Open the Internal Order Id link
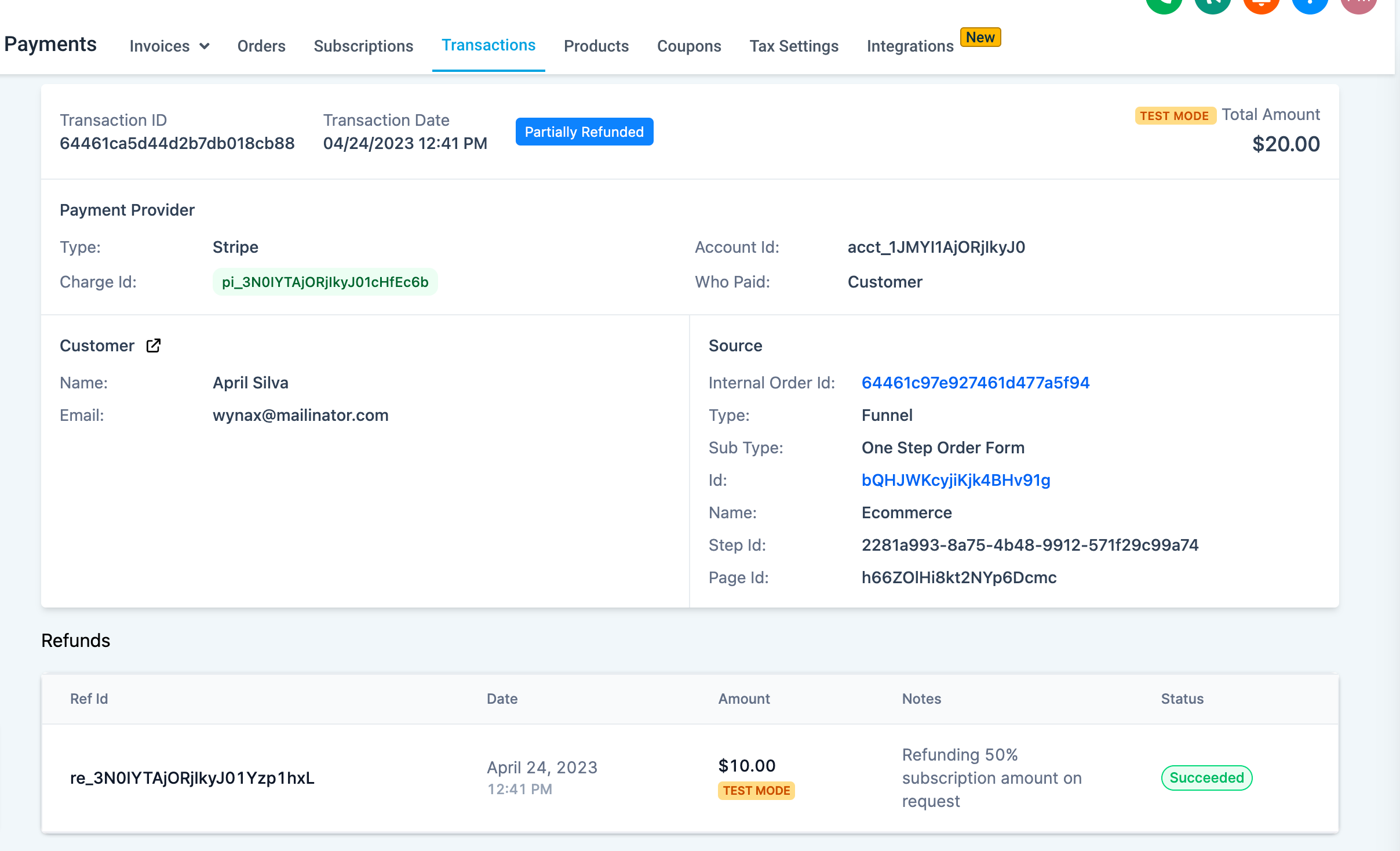 click(x=975, y=383)
